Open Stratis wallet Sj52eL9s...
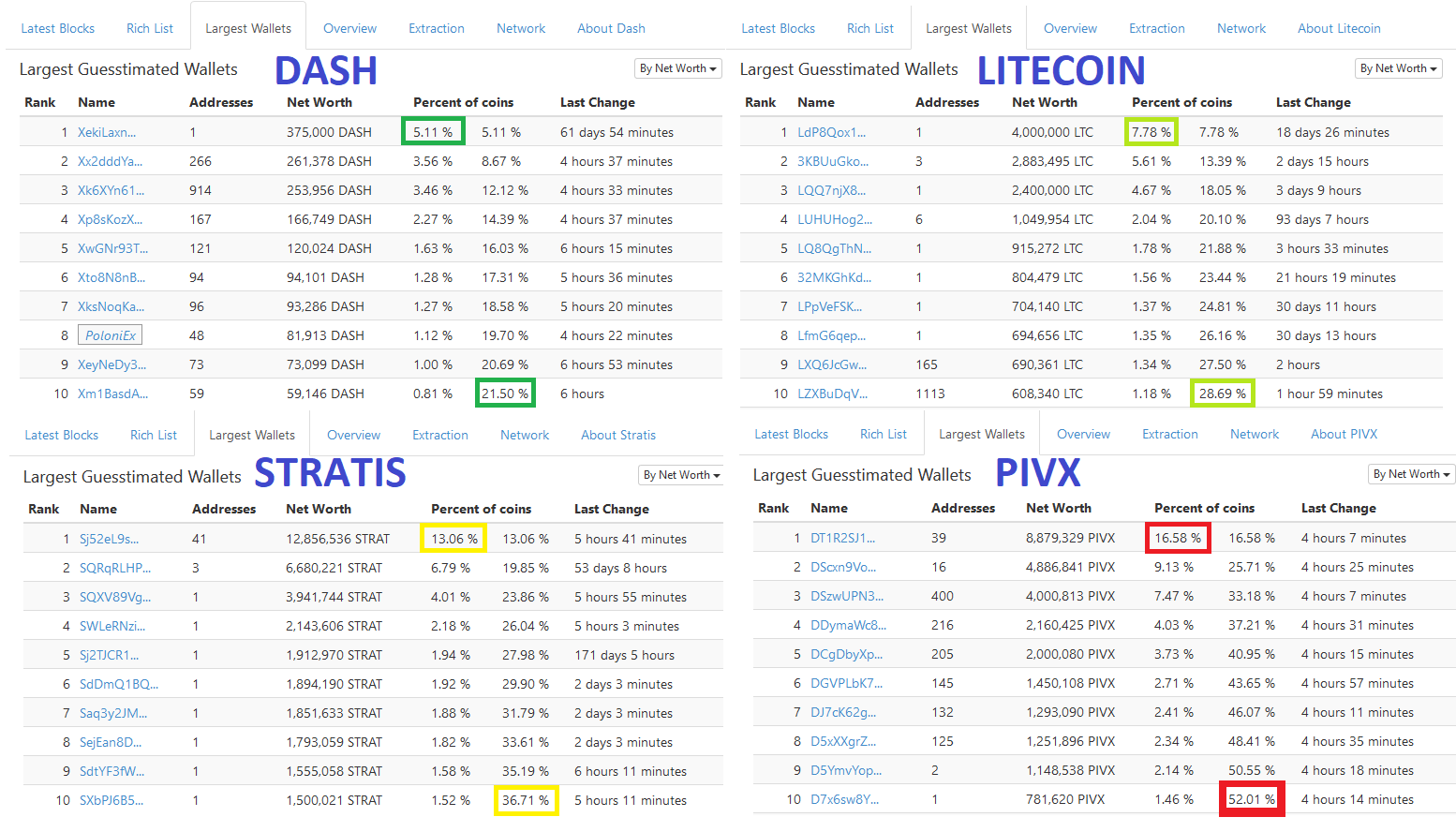Viewport: 1456px width, 832px height. point(110,539)
